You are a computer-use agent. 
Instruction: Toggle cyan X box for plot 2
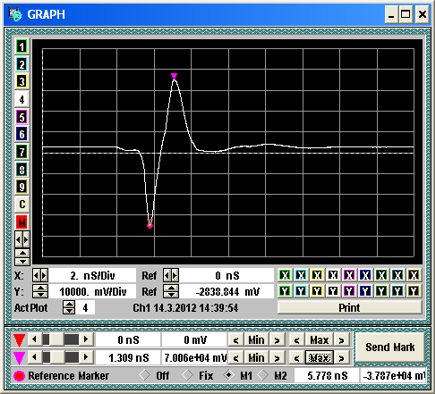tap(301, 275)
